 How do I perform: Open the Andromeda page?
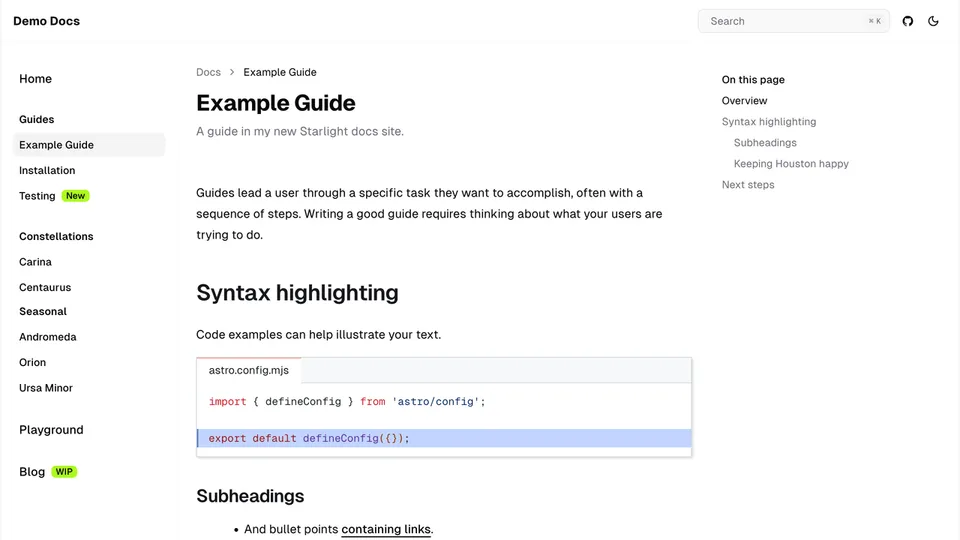pos(47,338)
